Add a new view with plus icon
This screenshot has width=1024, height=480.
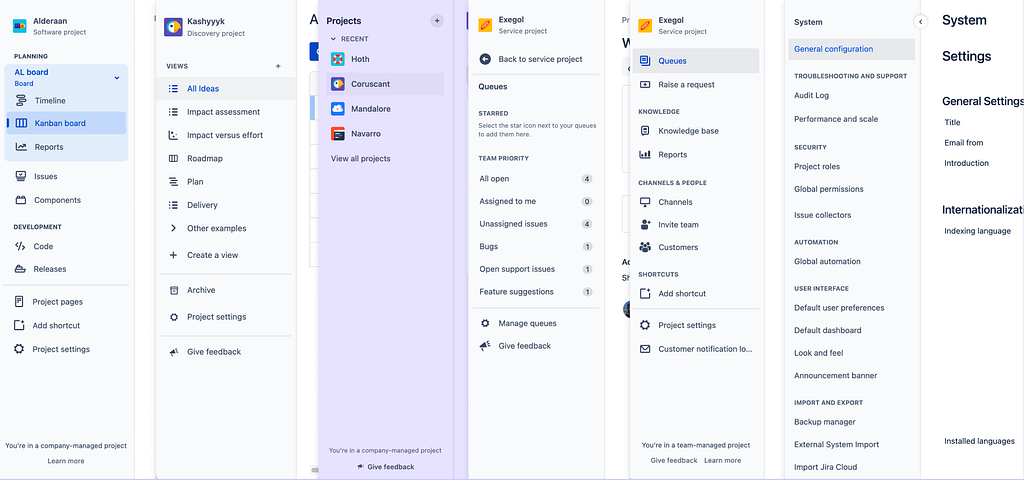[278, 66]
